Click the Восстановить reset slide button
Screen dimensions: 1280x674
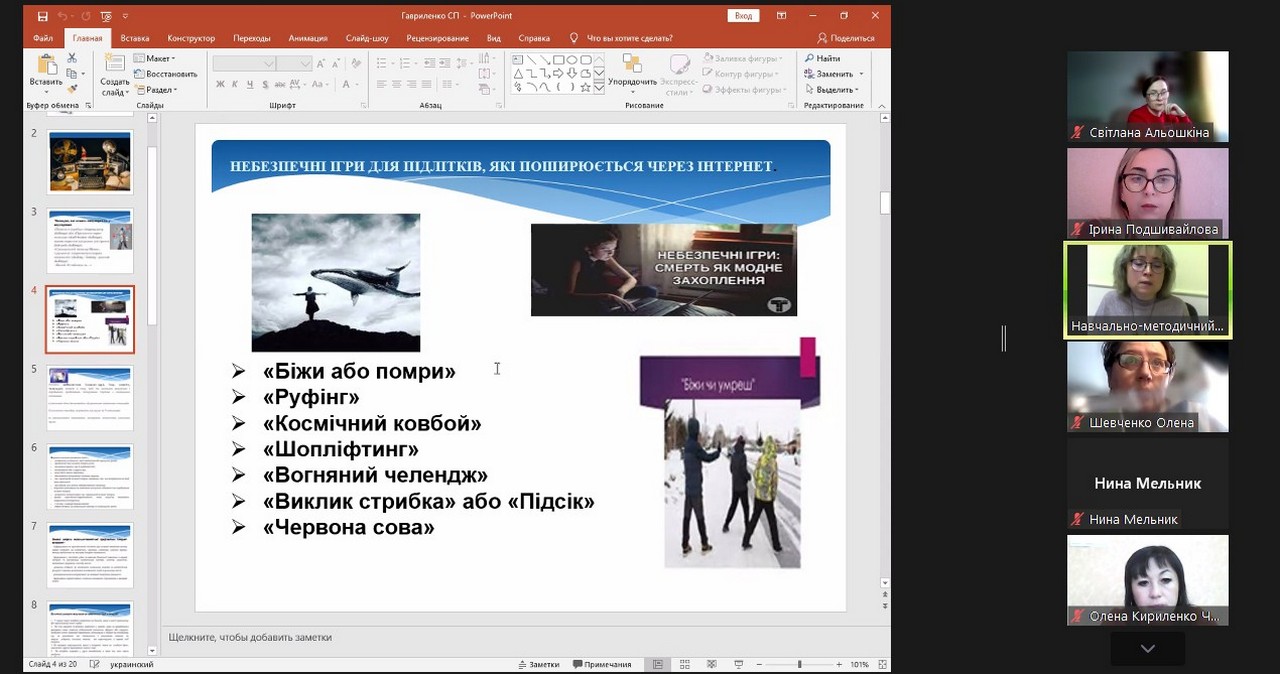165,74
